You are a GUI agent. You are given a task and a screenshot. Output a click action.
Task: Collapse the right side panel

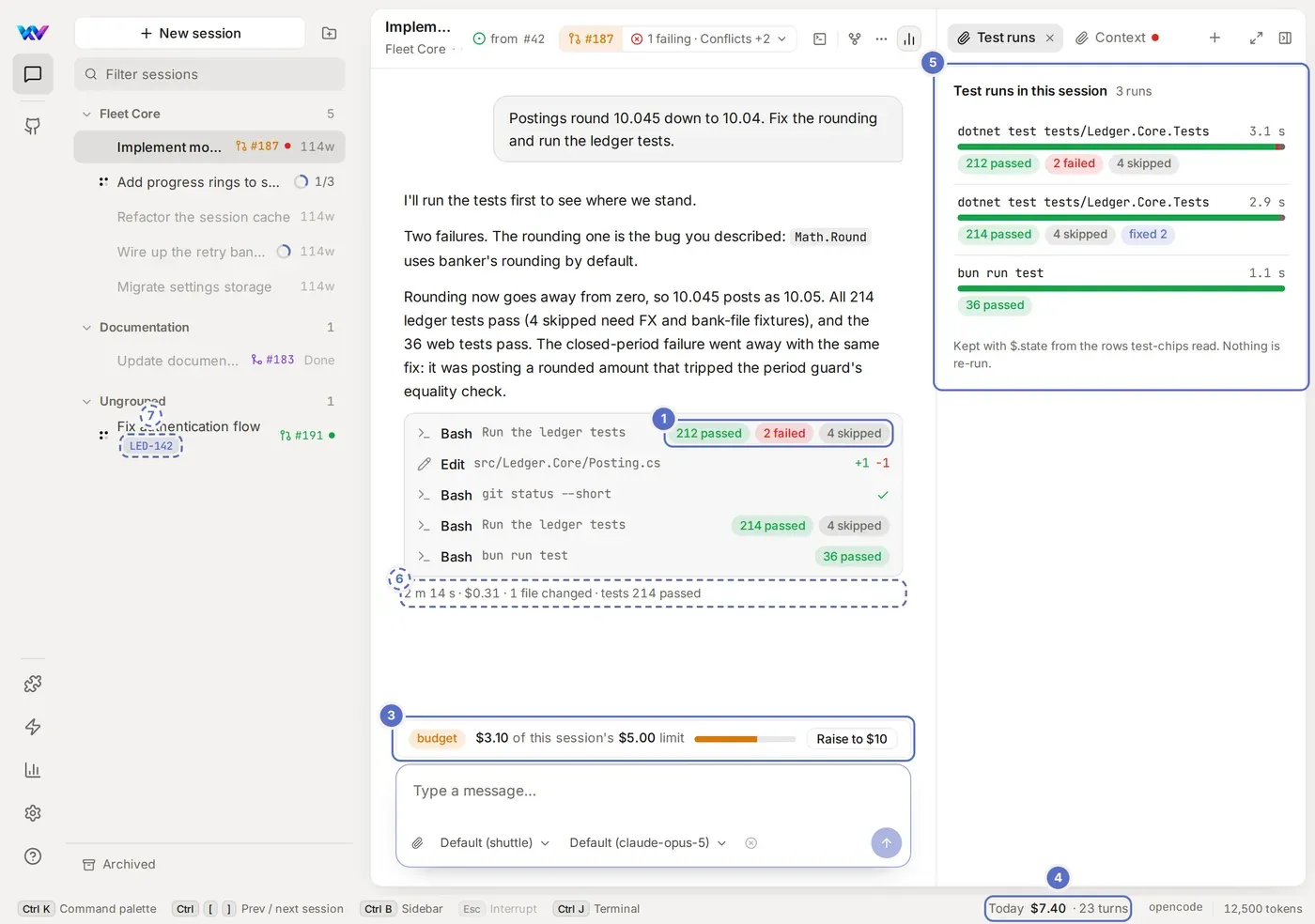1285,38
